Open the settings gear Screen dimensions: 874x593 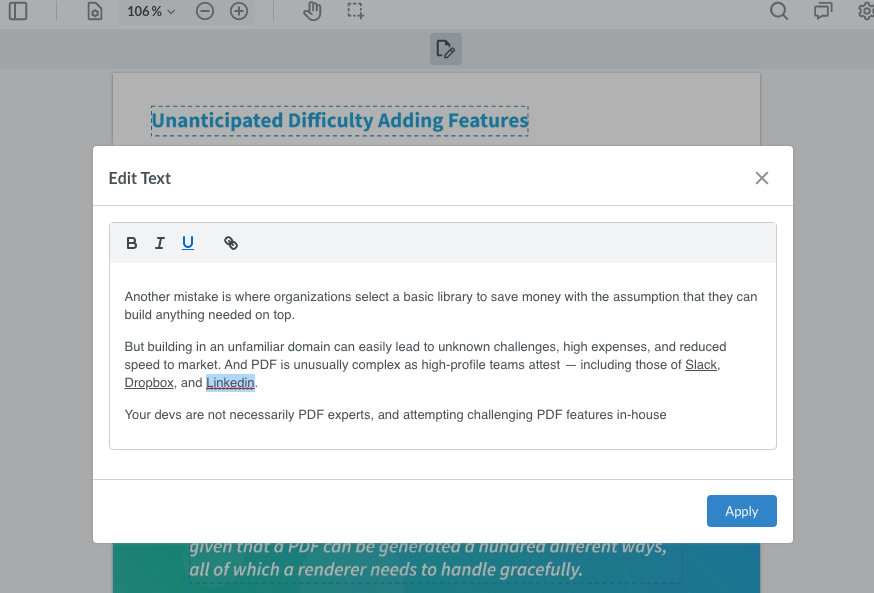pos(864,11)
